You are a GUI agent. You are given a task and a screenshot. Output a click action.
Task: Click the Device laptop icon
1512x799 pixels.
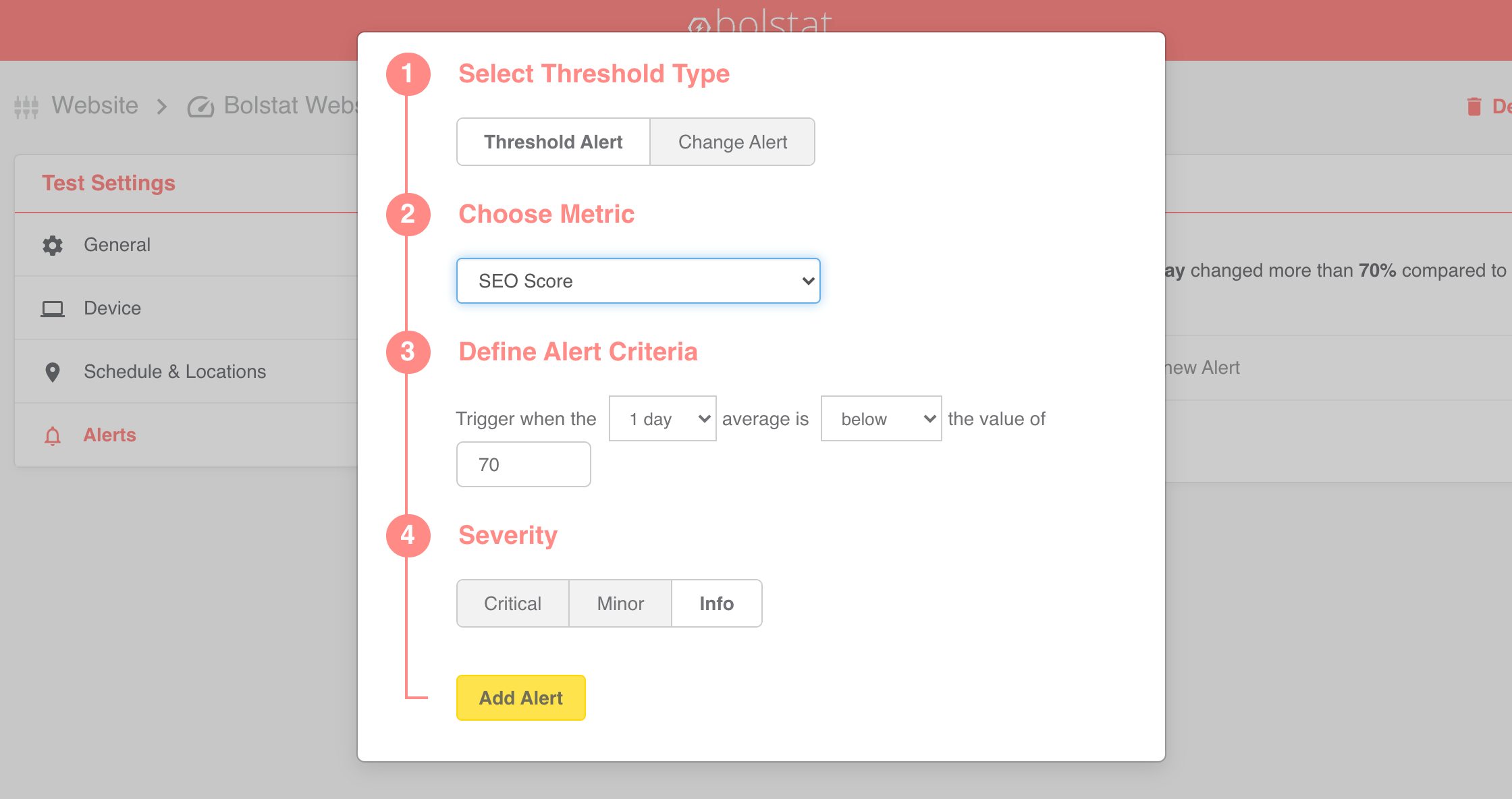point(53,308)
